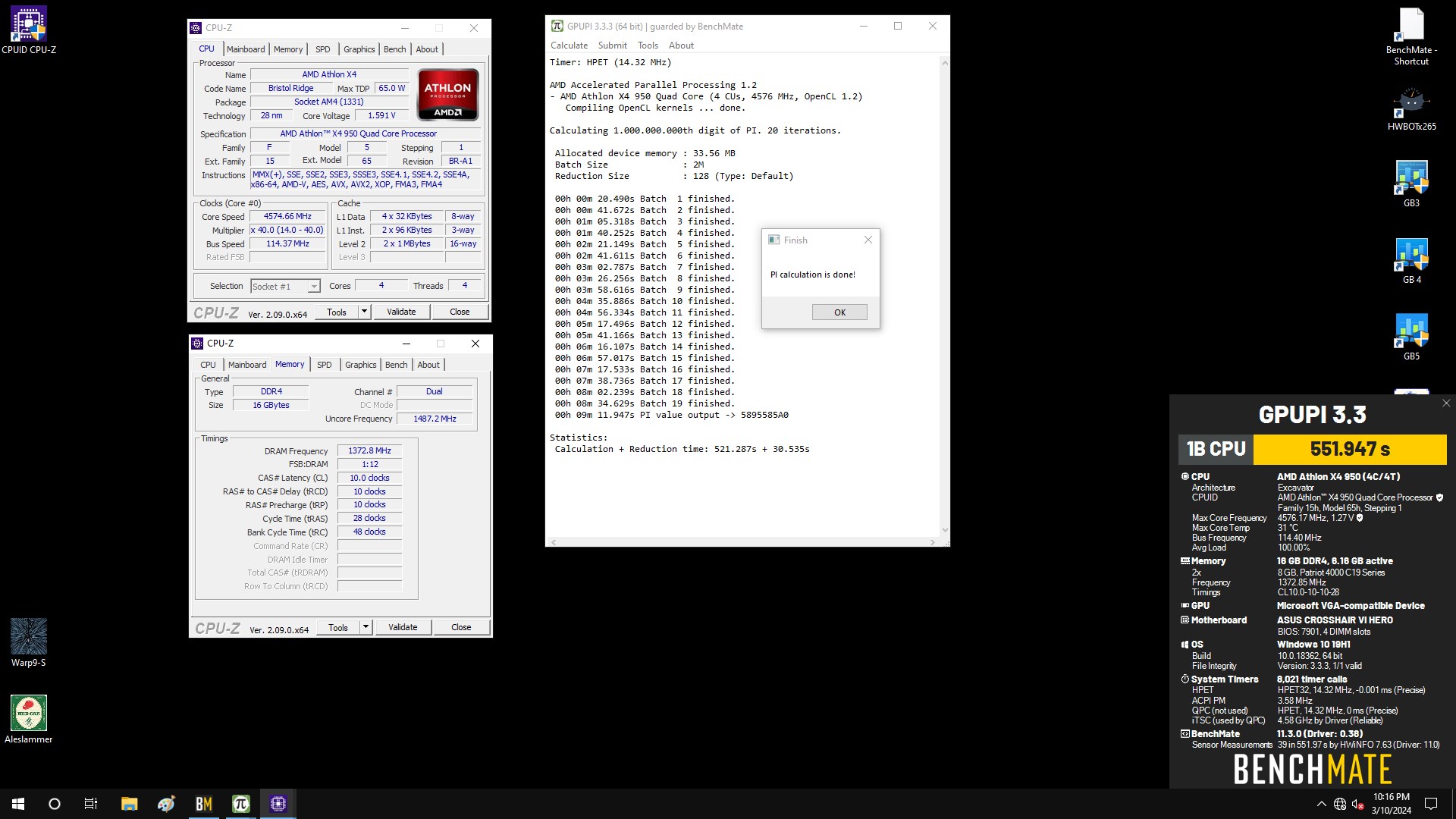Image resolution: width=1456 pixels, height=819 pixels.
Task: Launch the HWBOTx265 desktop icon
Action: [1411, 108]
